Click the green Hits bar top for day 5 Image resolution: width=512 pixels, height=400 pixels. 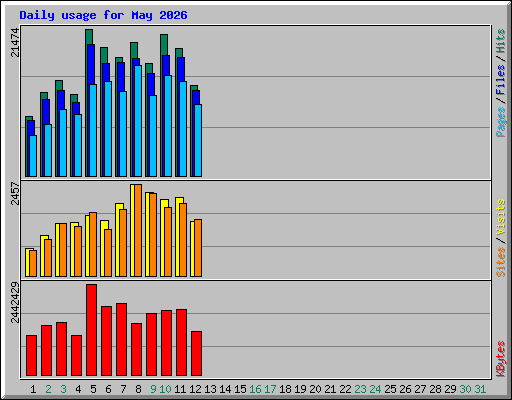tap(89, 37)
